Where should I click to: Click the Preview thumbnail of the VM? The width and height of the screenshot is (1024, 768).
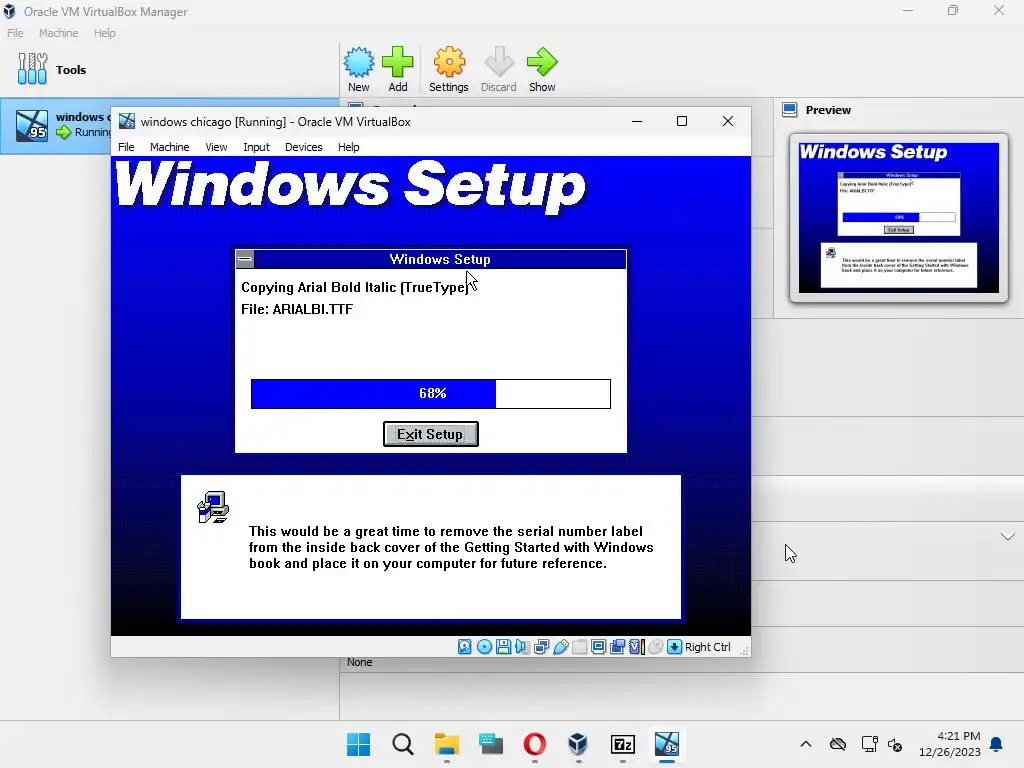pos(899,217)
